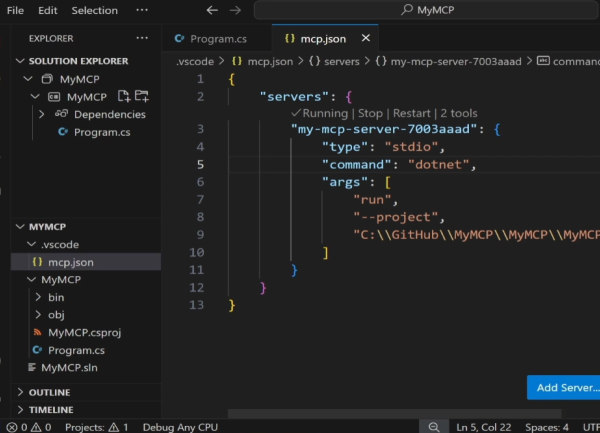This screenshot has width=600, height=433.
Task: Click the command breadcrumb item
Action: [x=568, y=61]
